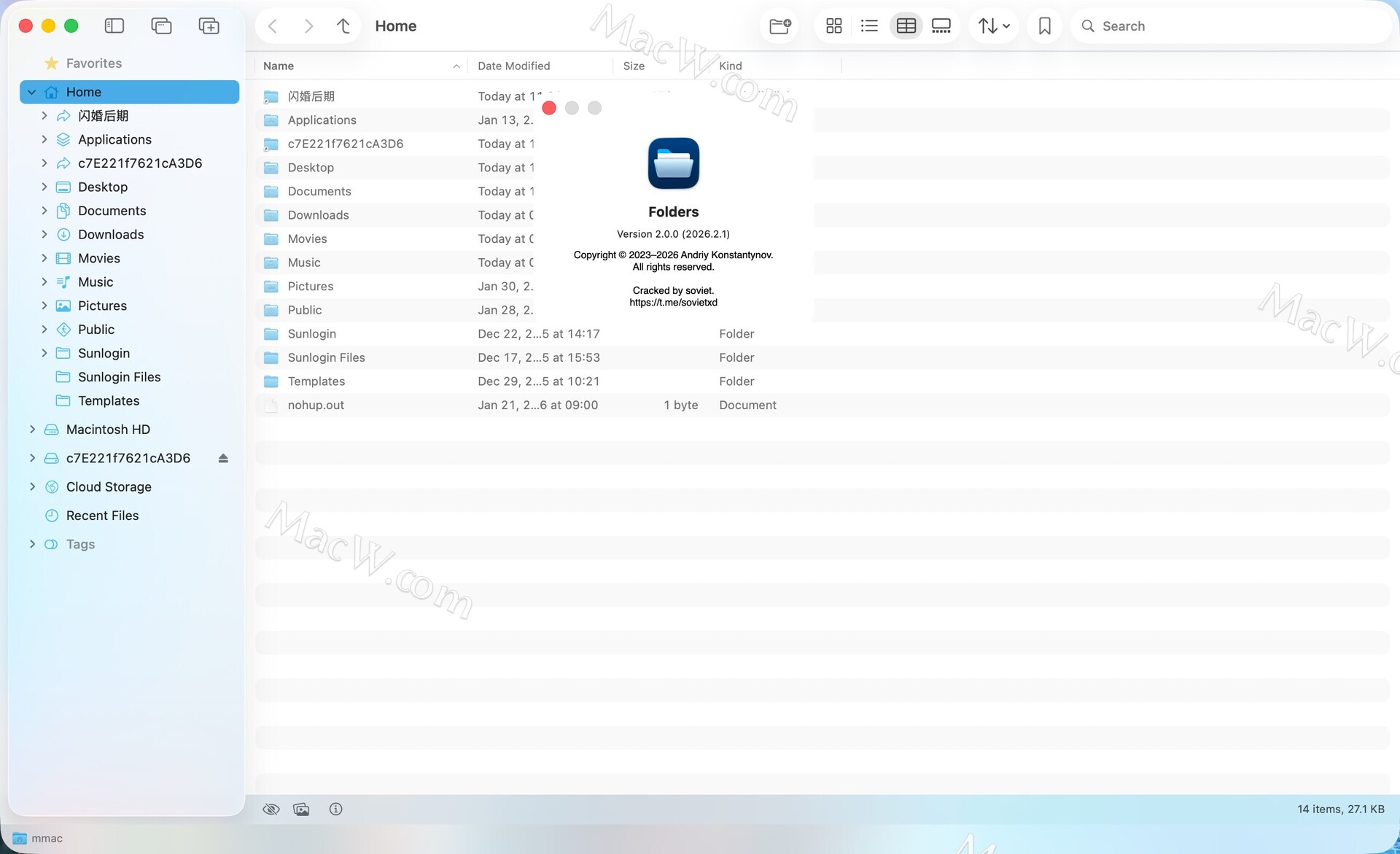This screenshot has width=1400, height=854.
Task: Open Recent Files in sidebar
Action: [102, 516]
